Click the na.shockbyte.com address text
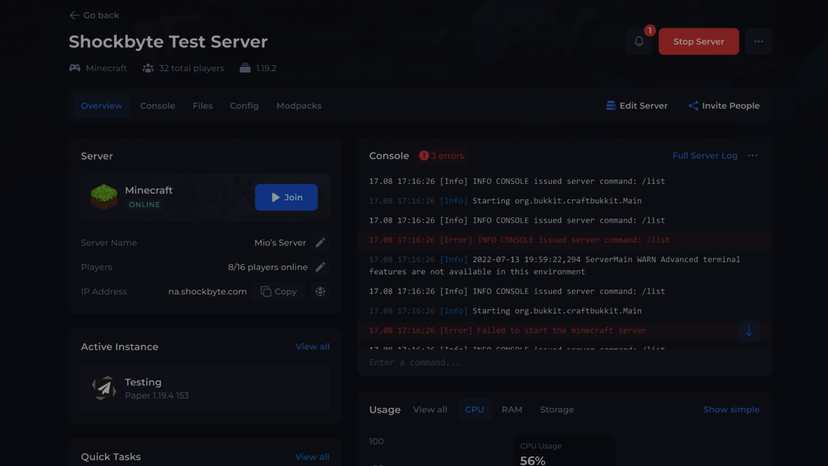This screenshot has height=466, width=828. point(208,292)
